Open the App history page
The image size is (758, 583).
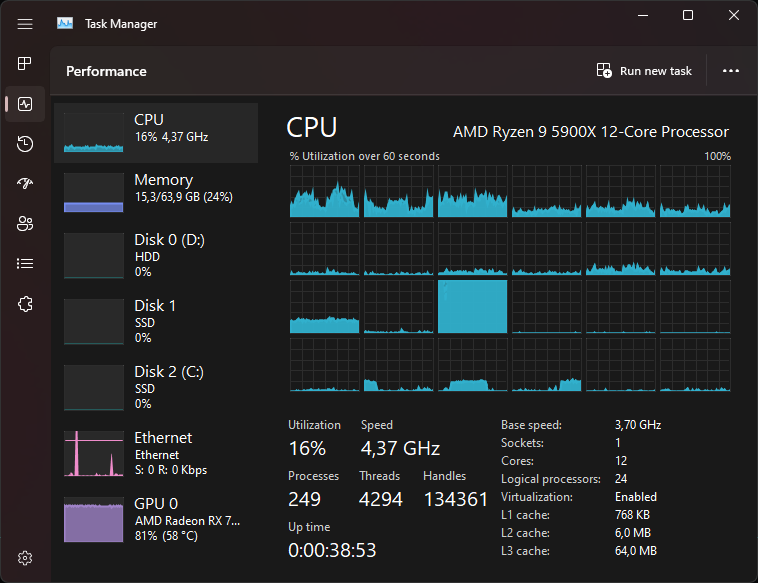tap(25, 144)
